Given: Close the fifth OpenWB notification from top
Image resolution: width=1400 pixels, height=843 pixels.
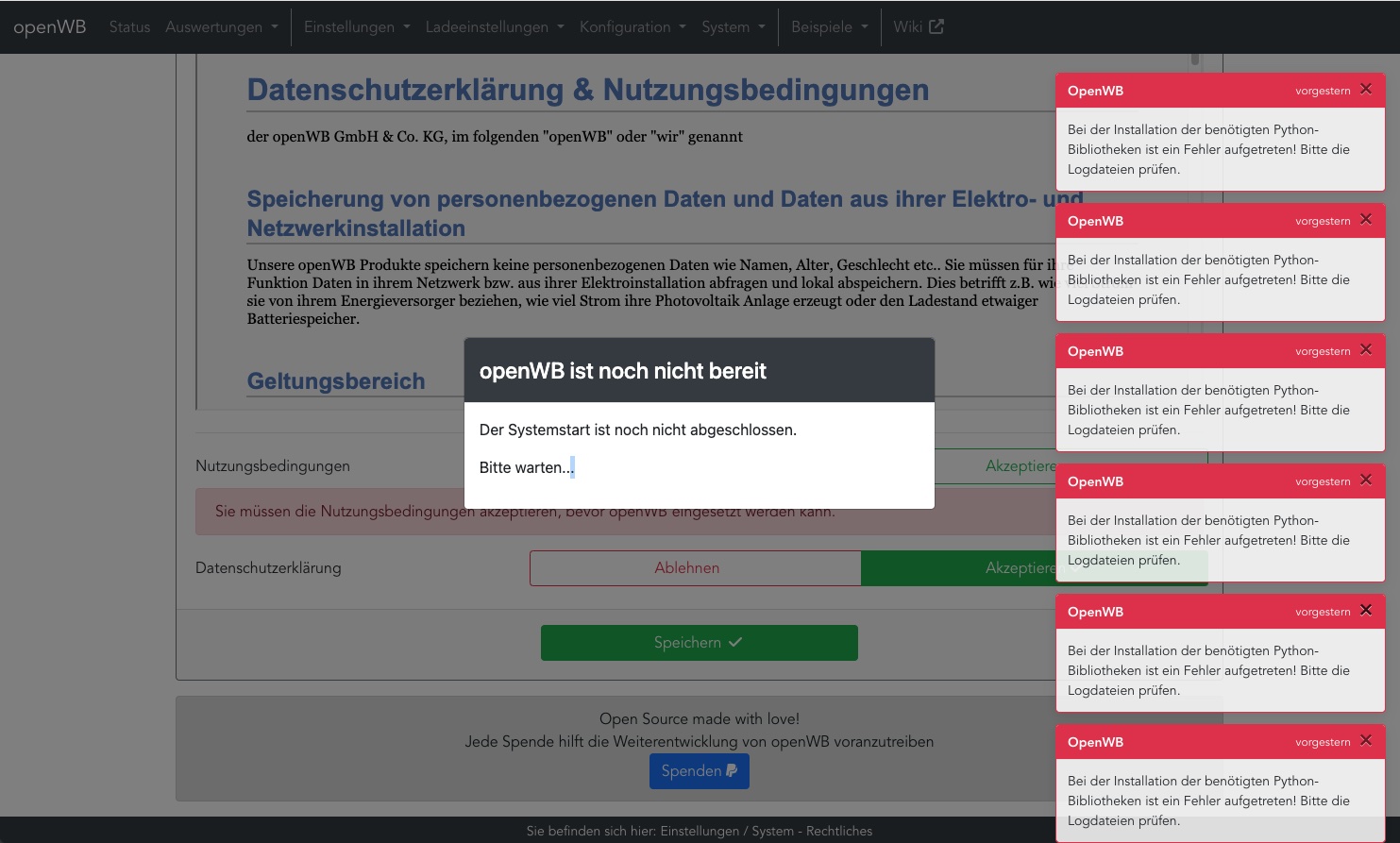Looking at the screenshot, I should [x=1366, y=611].
